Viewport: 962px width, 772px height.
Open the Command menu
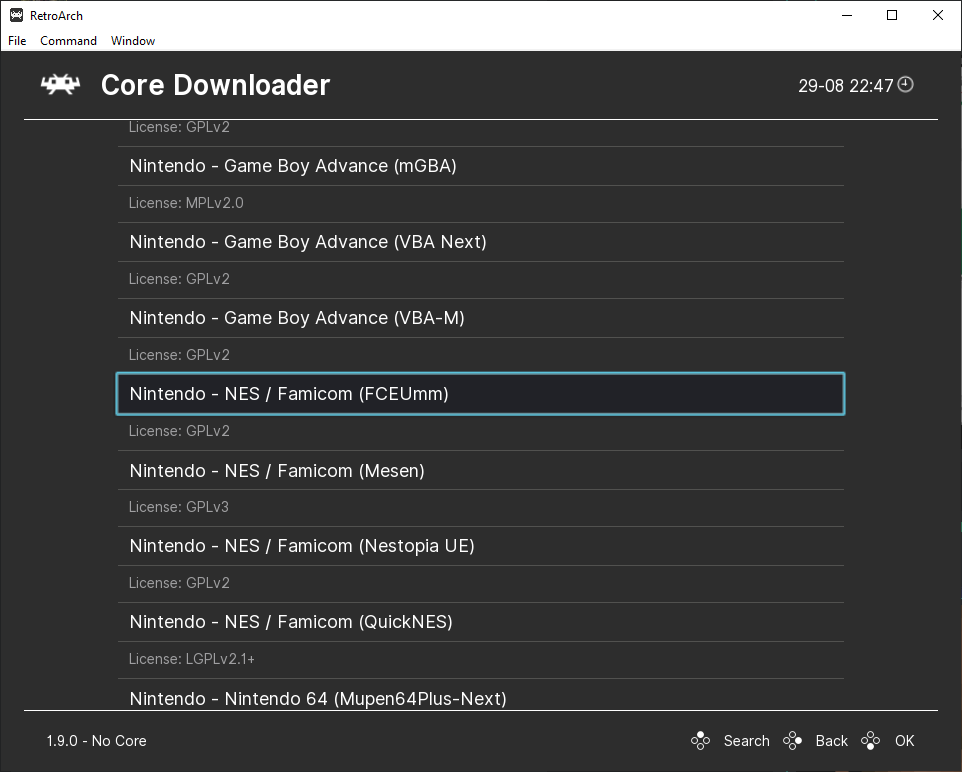pos(68,41)
